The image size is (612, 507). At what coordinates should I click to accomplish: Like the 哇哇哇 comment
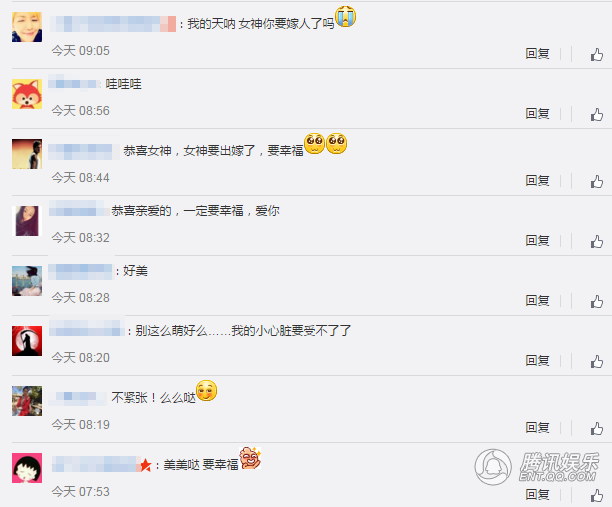tap(596, 114)
